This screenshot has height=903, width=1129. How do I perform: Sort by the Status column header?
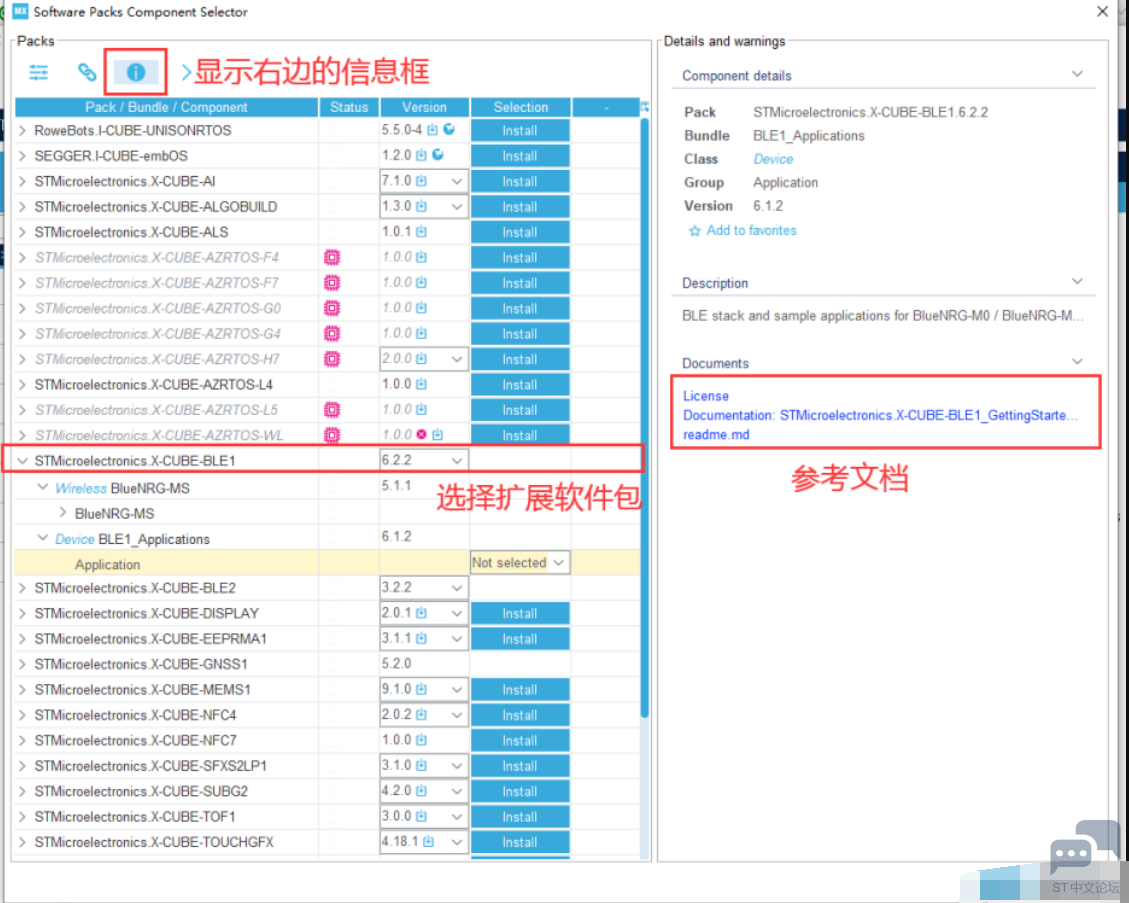[x=349, y=107]
